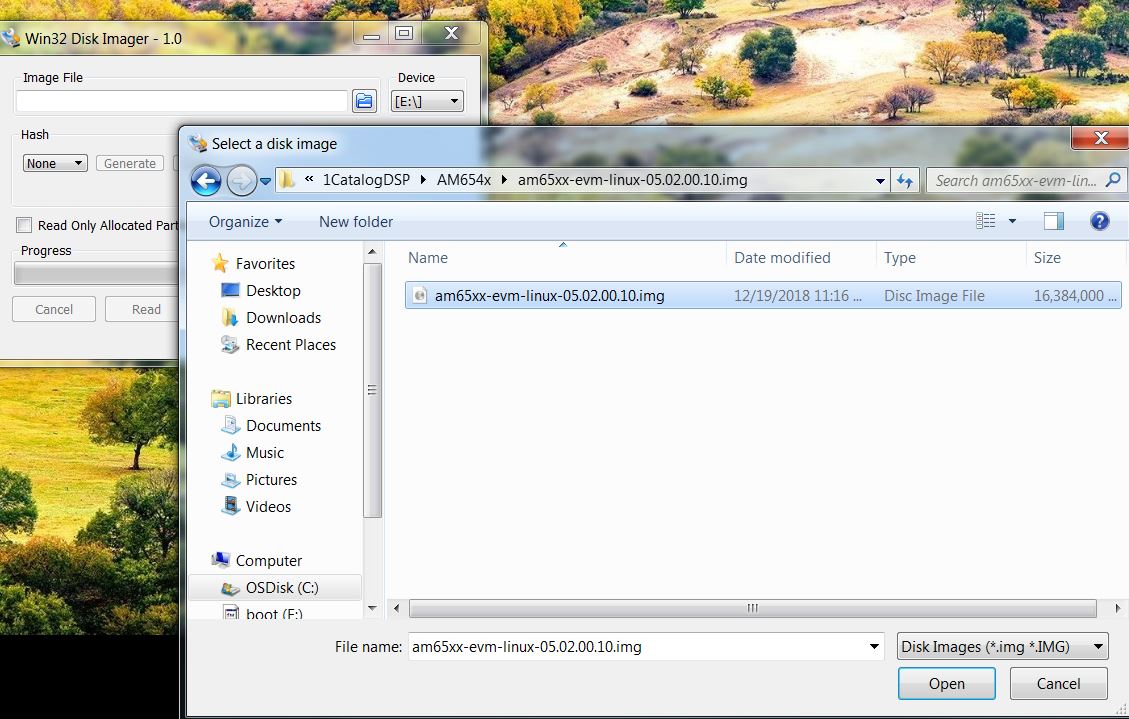Click 1CatalogDSP in the breadcrumb path
The image size is (1129, 719).
pos(366,180)
